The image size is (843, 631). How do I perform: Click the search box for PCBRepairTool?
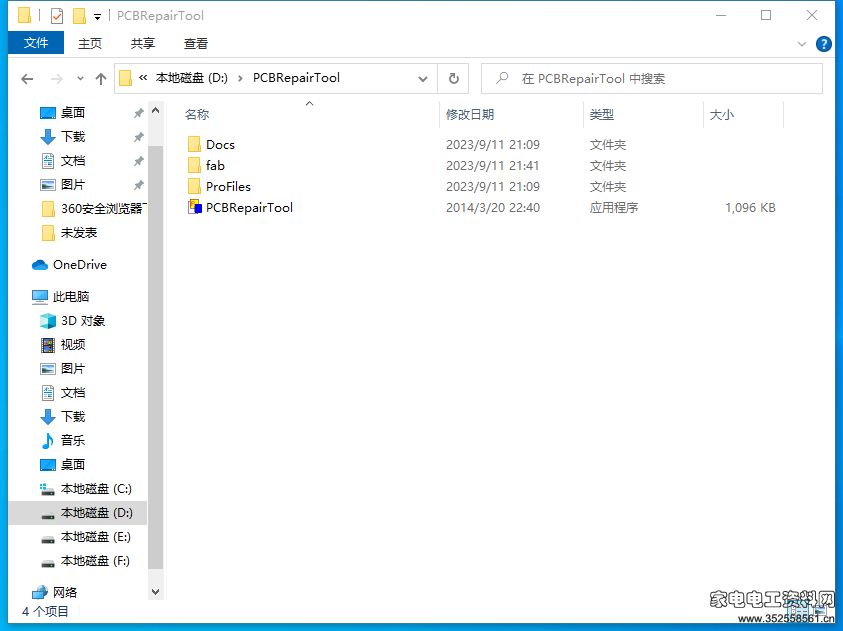(x=652, y=79)
